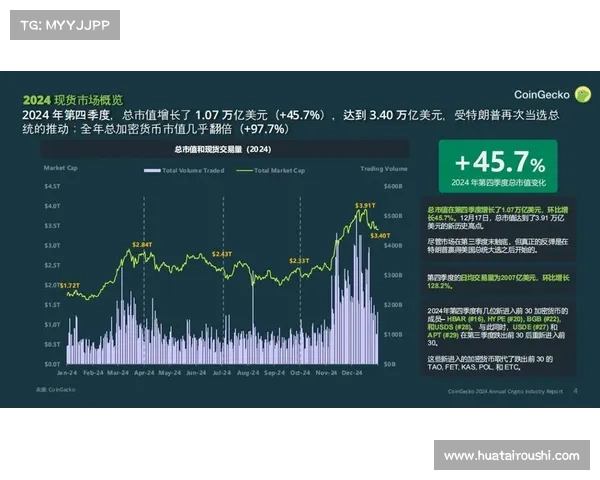Screen dimensions: 600x480
Task: Click the '$1.5T' left axis label
Action: [52, 305]
